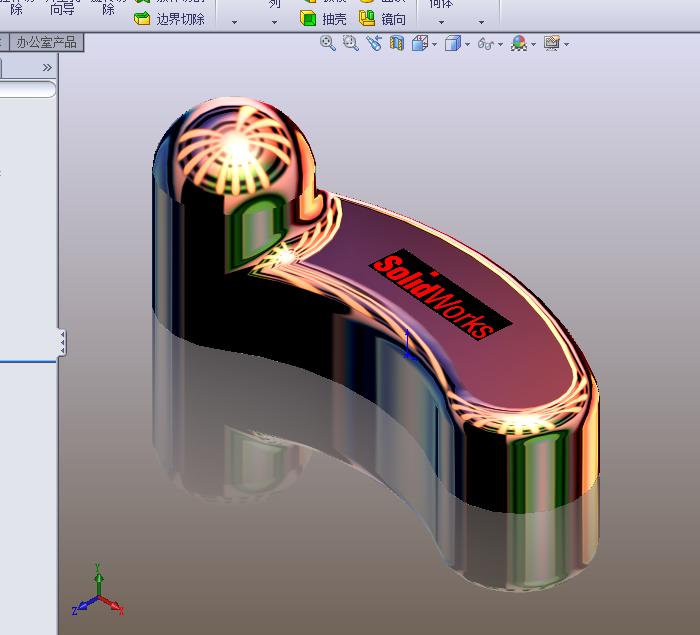This screenshot has height=635, width=700.
Task: Click the Hide/Show Items glasses icon
Action: tap(486, 44)
